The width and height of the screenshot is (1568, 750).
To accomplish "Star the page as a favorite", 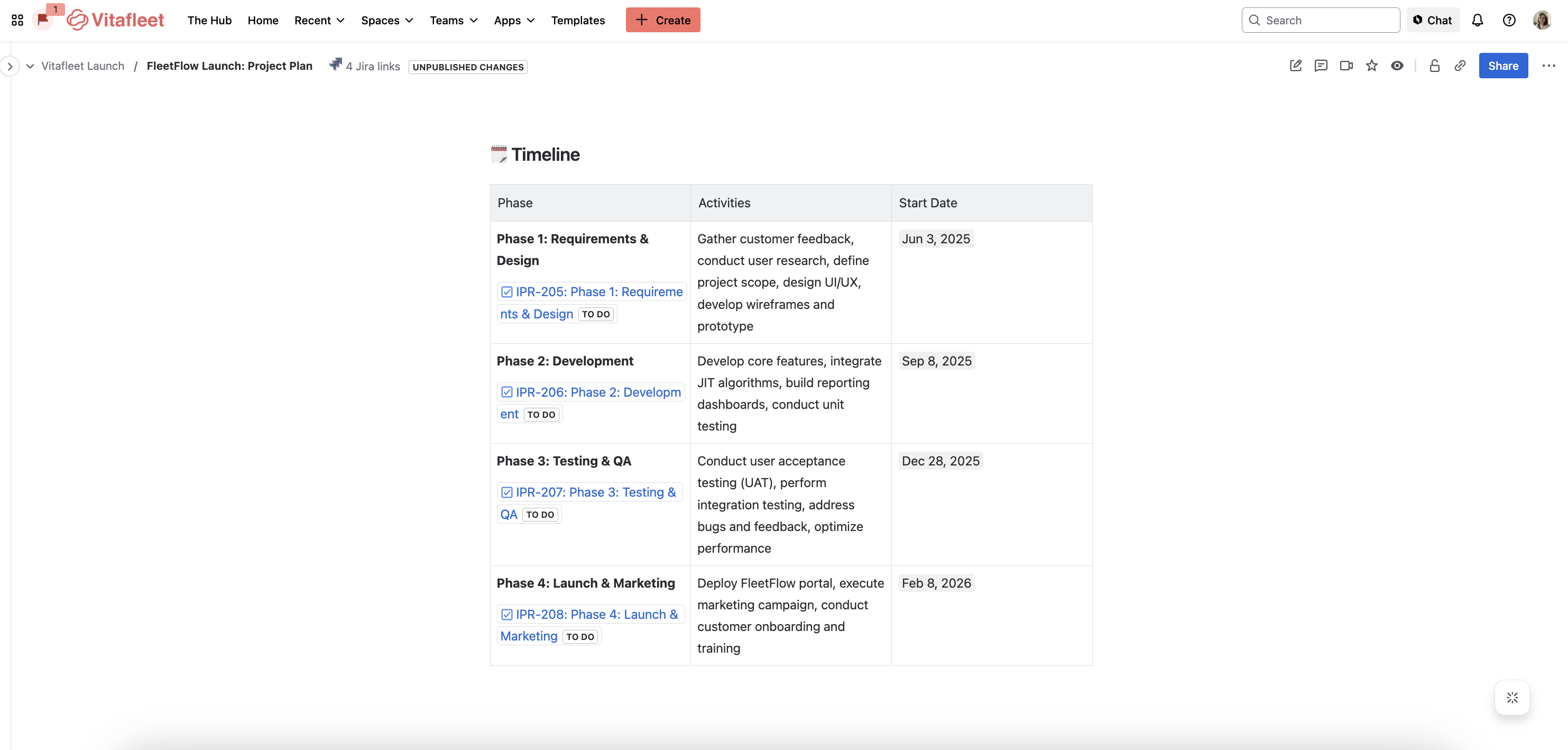I will [x=1372, y=66].
